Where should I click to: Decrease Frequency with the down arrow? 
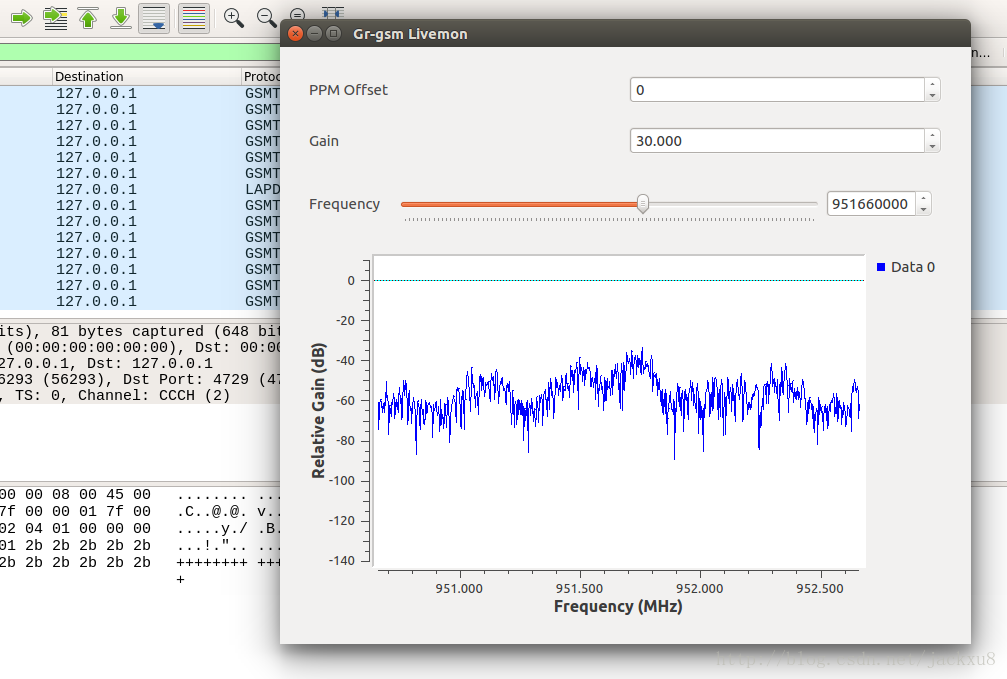924,209
